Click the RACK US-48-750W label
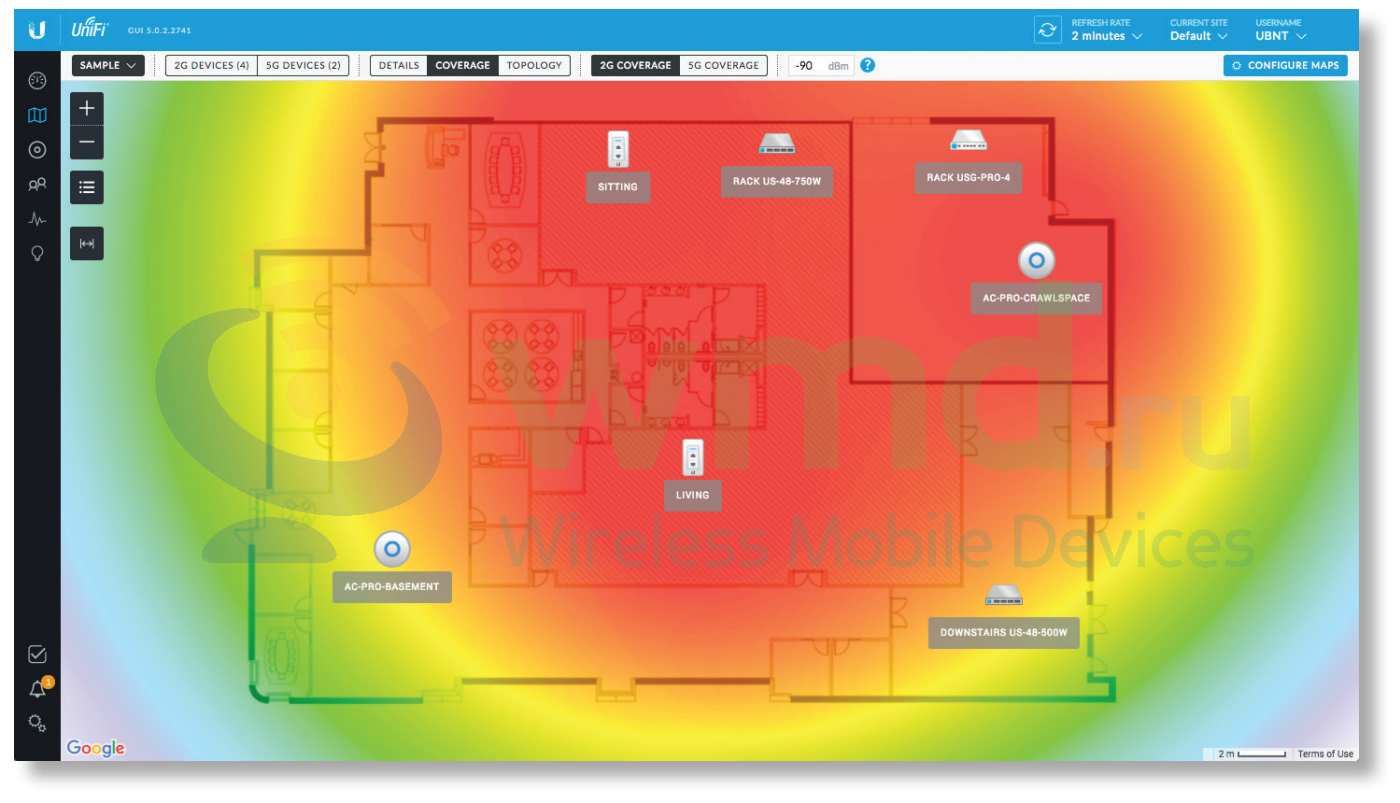Viewport: 1400px width, 803px height. (777, 181)
